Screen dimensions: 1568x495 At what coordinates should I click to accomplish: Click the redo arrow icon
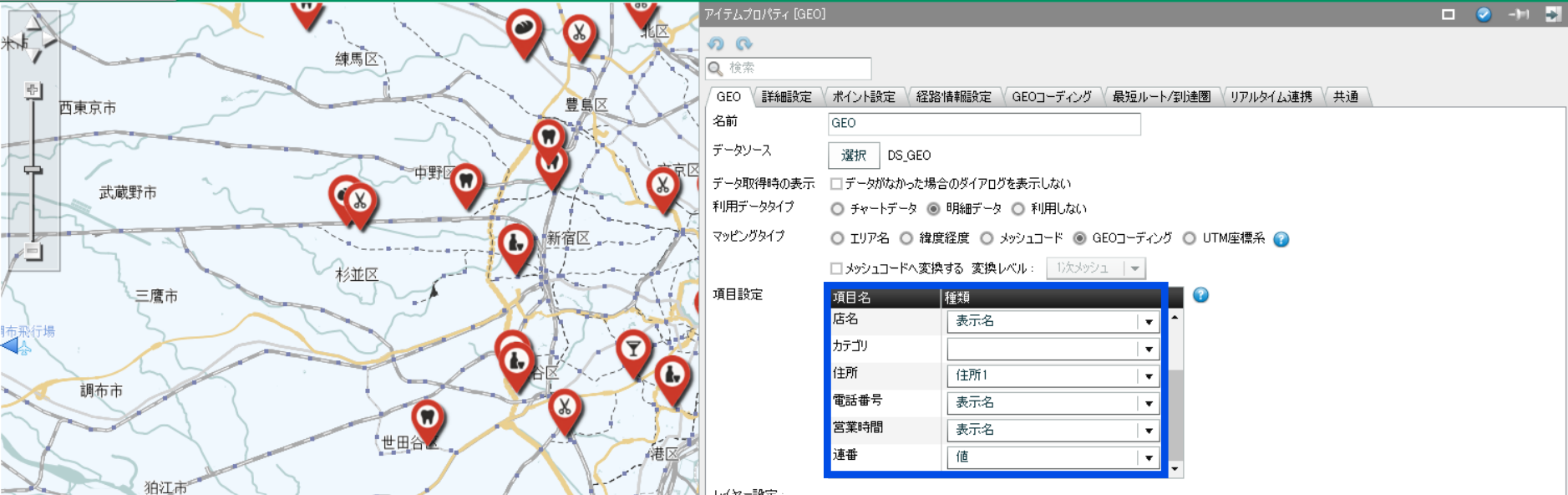click(x=743, y=43)
